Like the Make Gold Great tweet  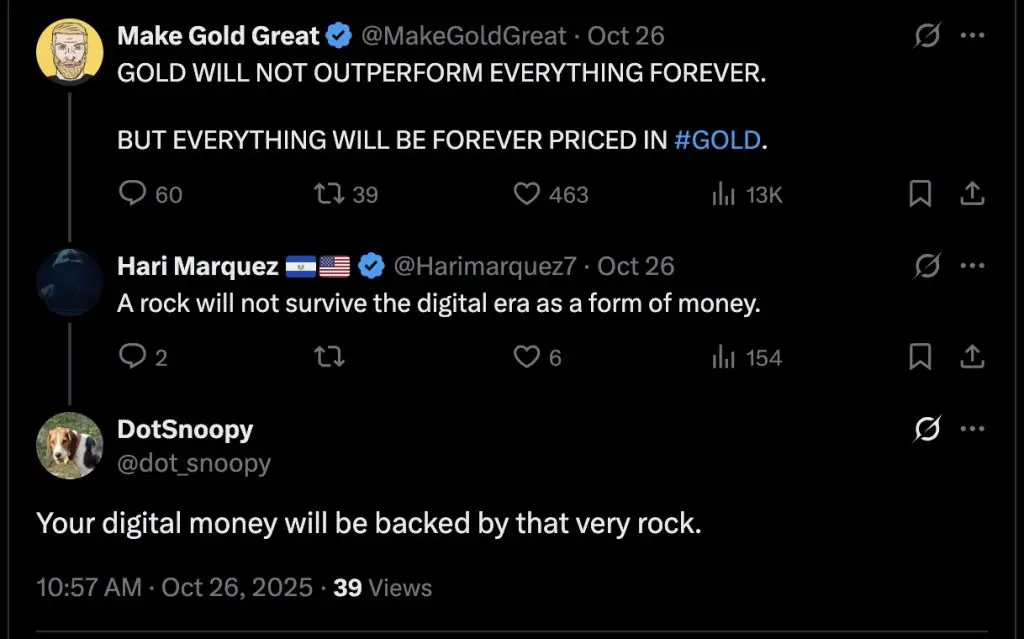(527, 194)
